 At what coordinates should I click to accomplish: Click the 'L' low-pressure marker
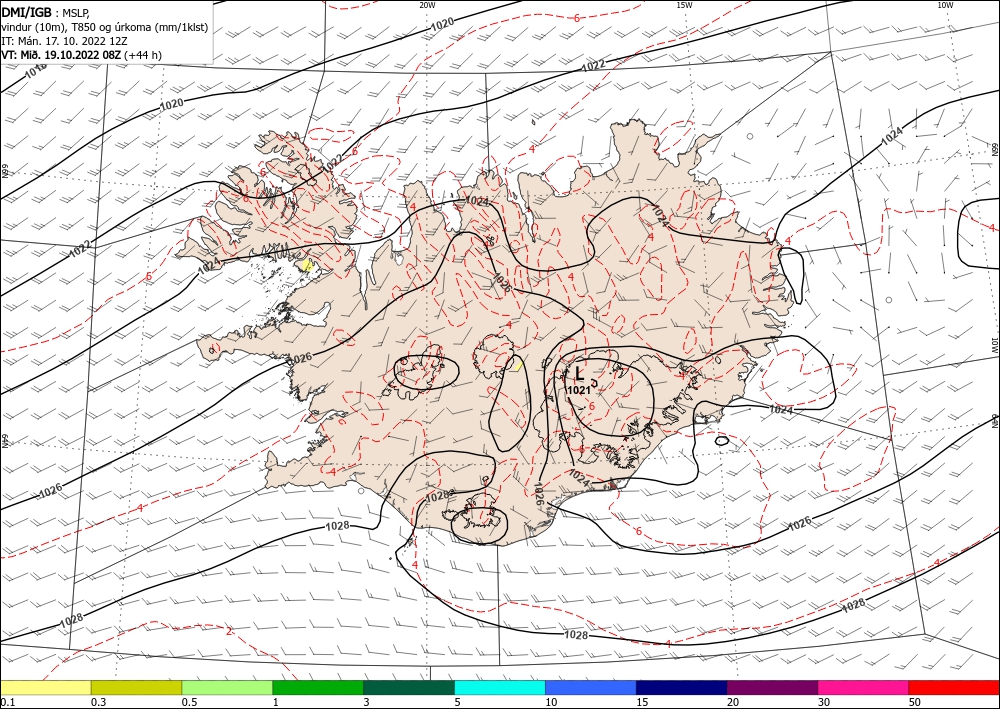(x=579, y=373)
